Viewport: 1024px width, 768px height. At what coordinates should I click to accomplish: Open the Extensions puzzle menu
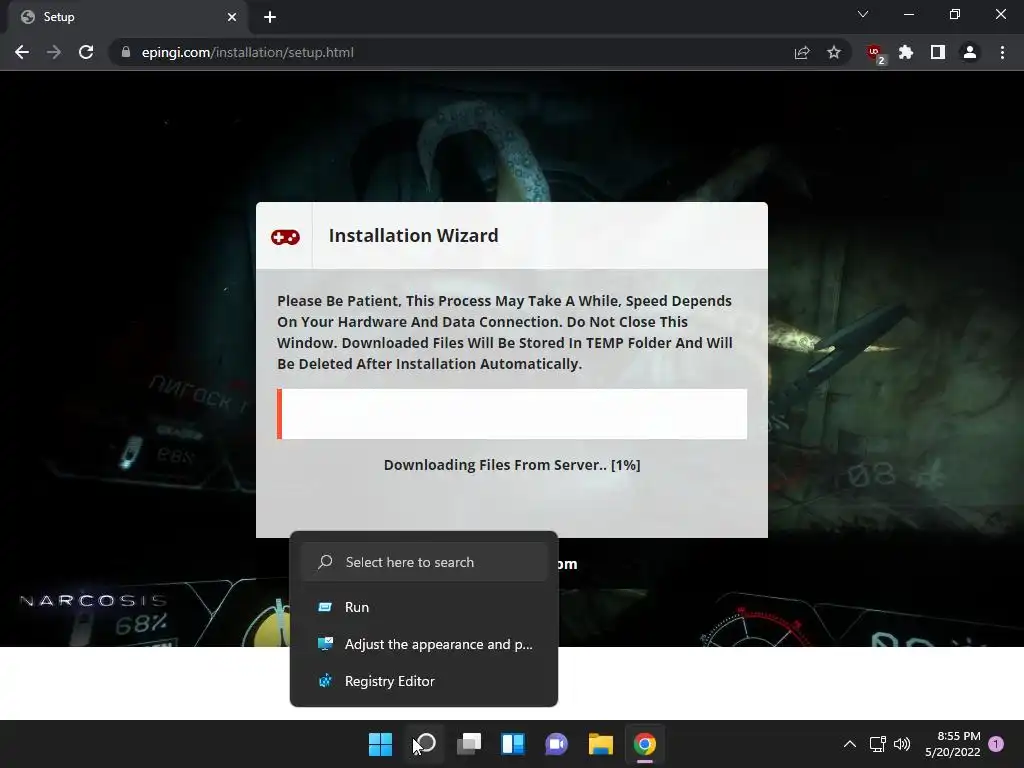pos(906,52)
